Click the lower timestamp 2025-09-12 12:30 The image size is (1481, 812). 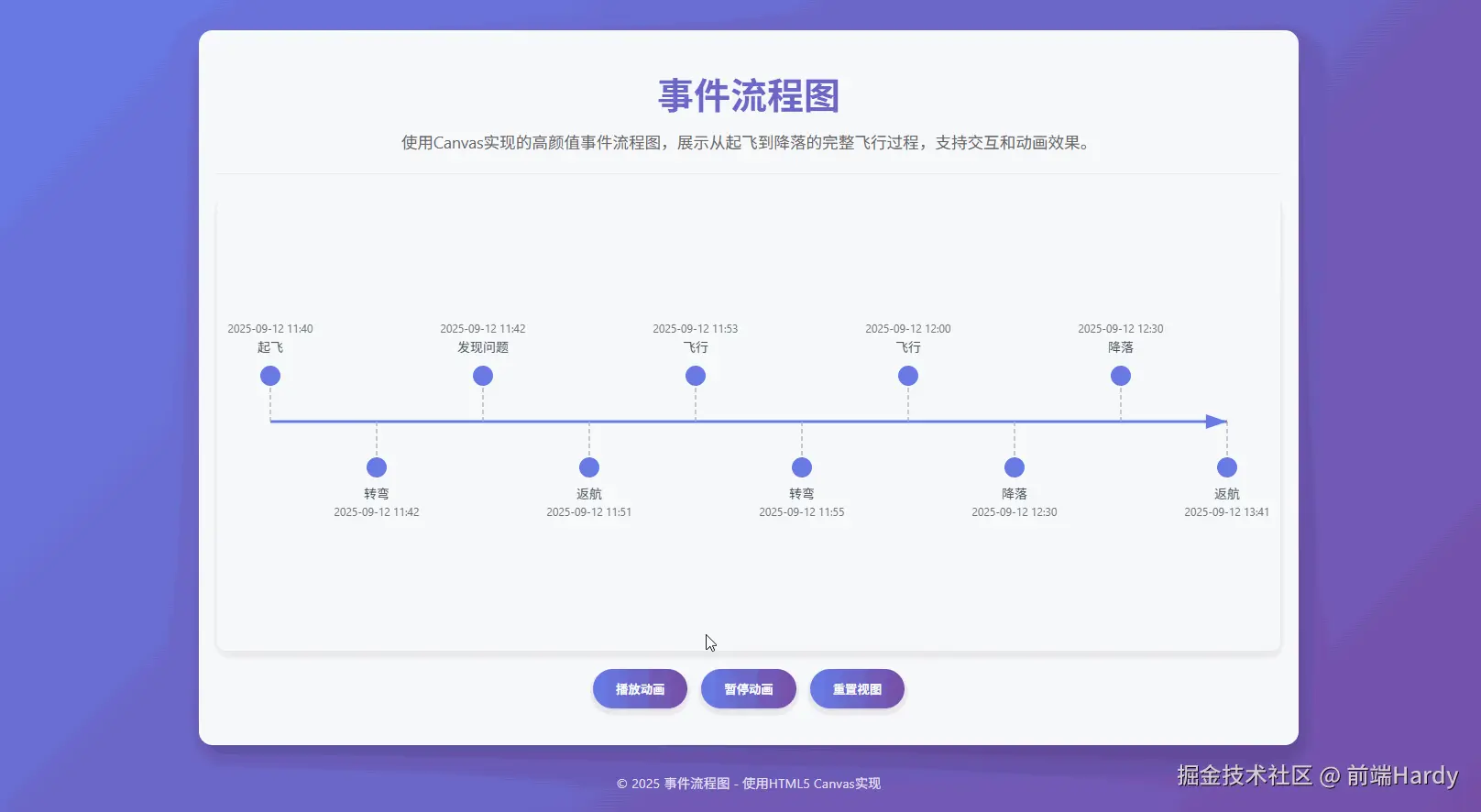[1015, 512]
